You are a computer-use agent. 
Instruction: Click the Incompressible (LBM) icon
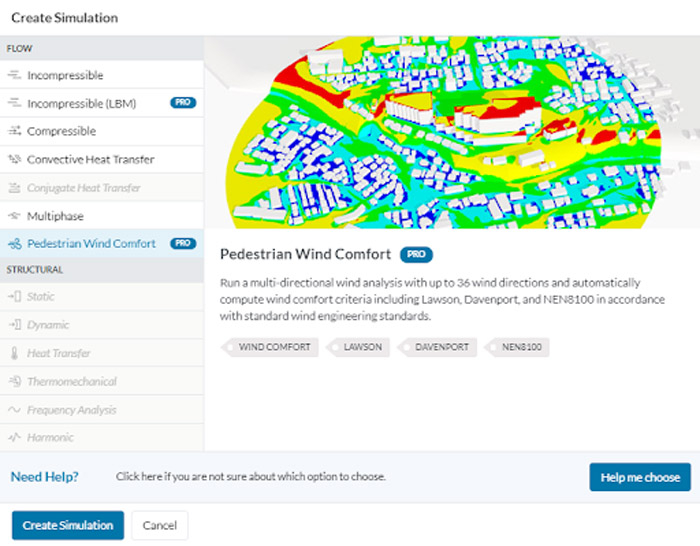[15, 103]
